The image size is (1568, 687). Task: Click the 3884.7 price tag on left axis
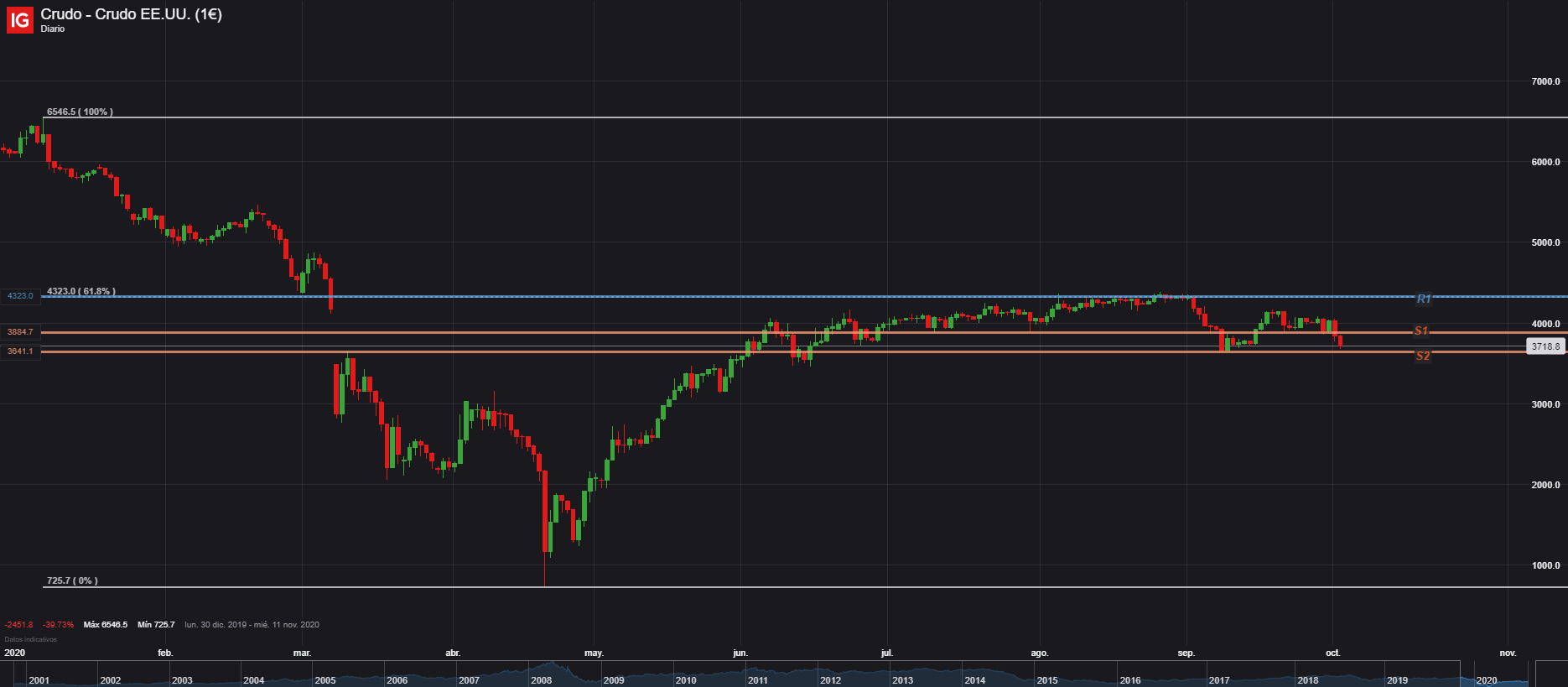coord(20,332)
